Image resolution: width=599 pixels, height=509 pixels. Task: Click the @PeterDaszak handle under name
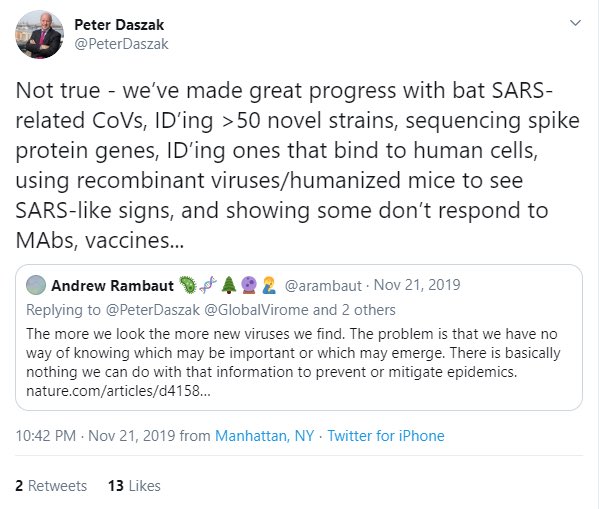coord(121,44)
